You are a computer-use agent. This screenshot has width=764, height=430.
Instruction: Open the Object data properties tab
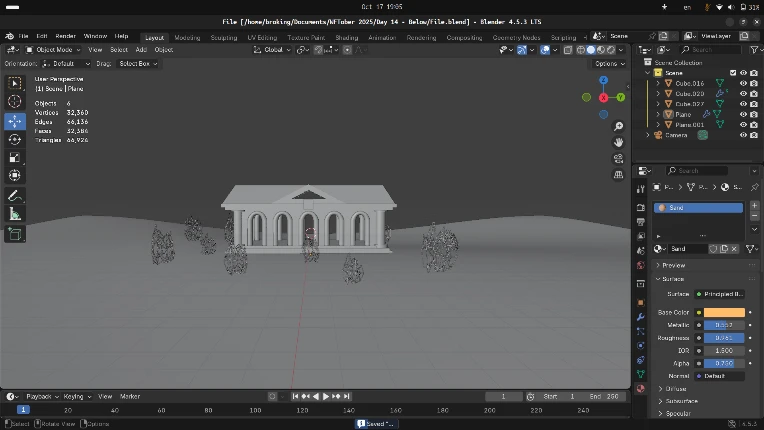click(641, 374)
